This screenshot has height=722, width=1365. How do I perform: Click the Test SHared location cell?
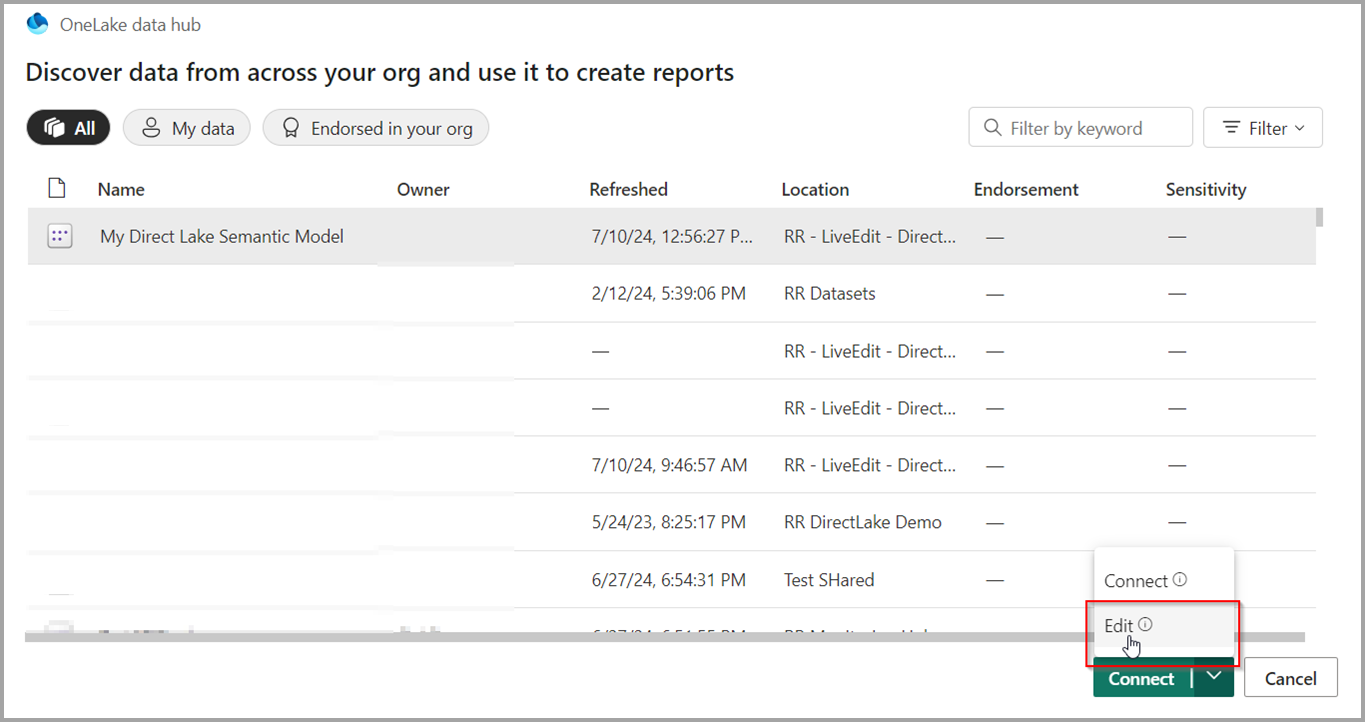point(829,579)
